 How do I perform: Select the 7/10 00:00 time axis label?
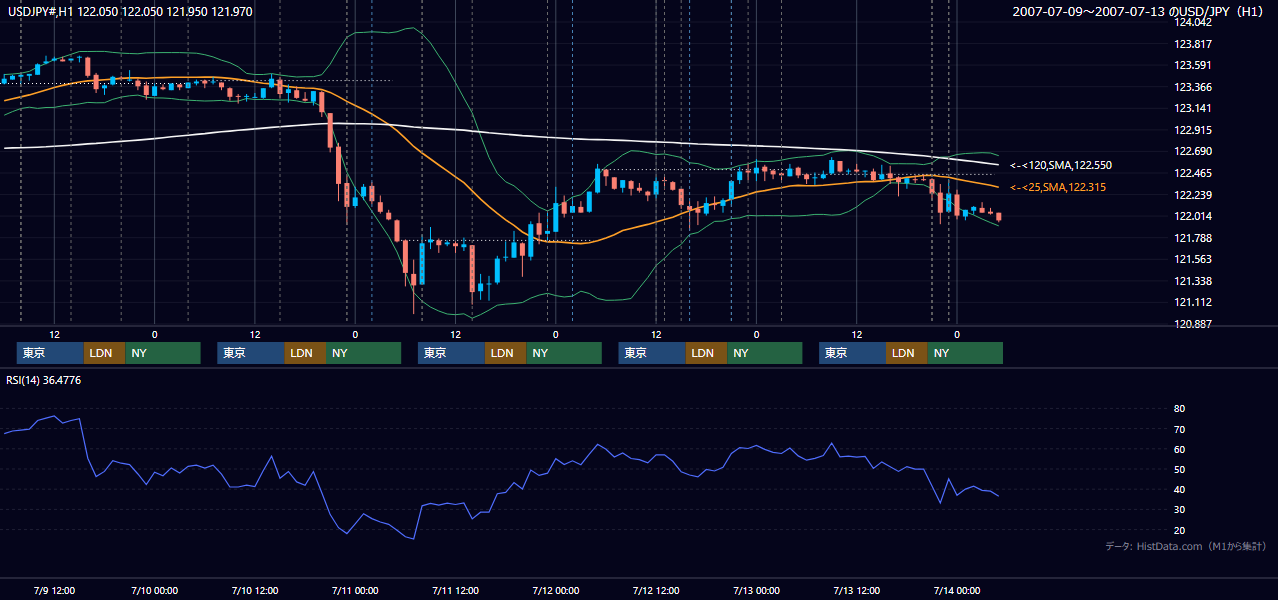(x=154, y=590)
